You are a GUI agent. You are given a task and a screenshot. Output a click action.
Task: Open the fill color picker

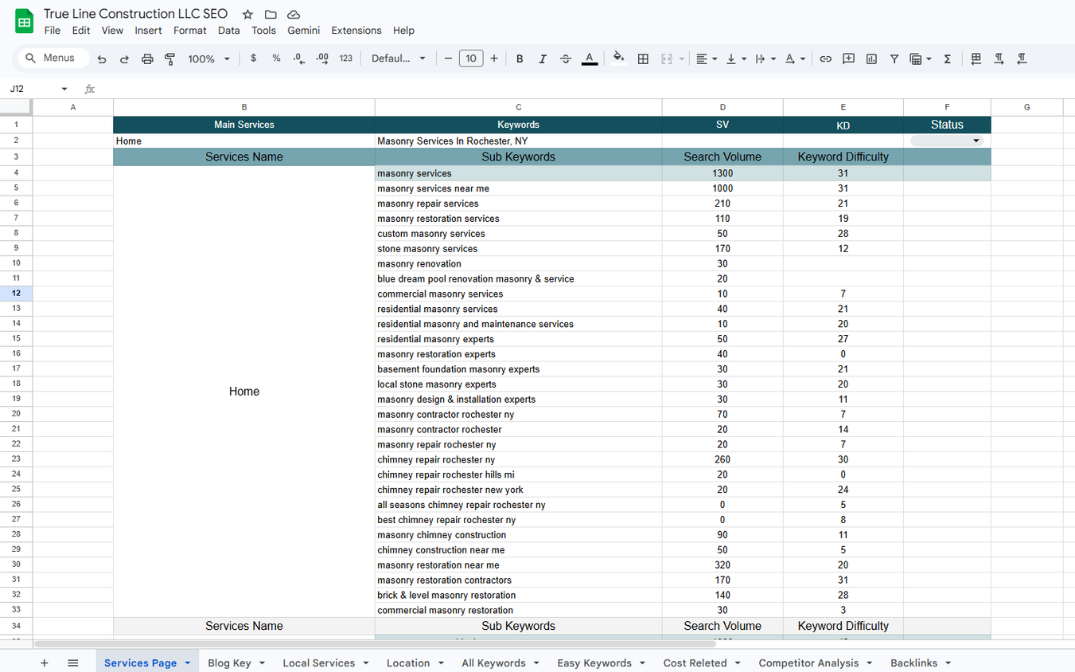coord(618,59)
